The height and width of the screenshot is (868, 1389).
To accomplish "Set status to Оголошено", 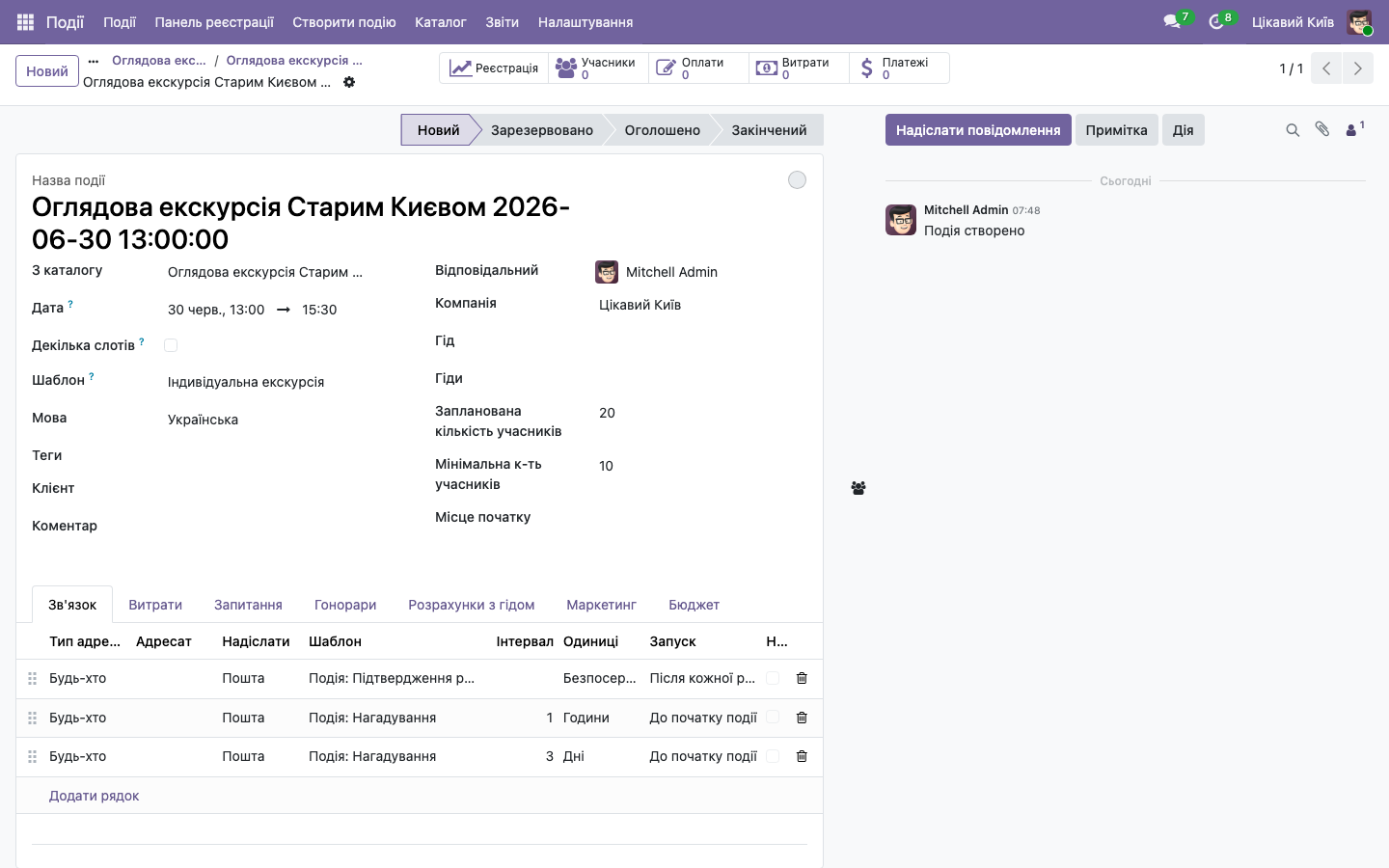I will coord(663,130).
